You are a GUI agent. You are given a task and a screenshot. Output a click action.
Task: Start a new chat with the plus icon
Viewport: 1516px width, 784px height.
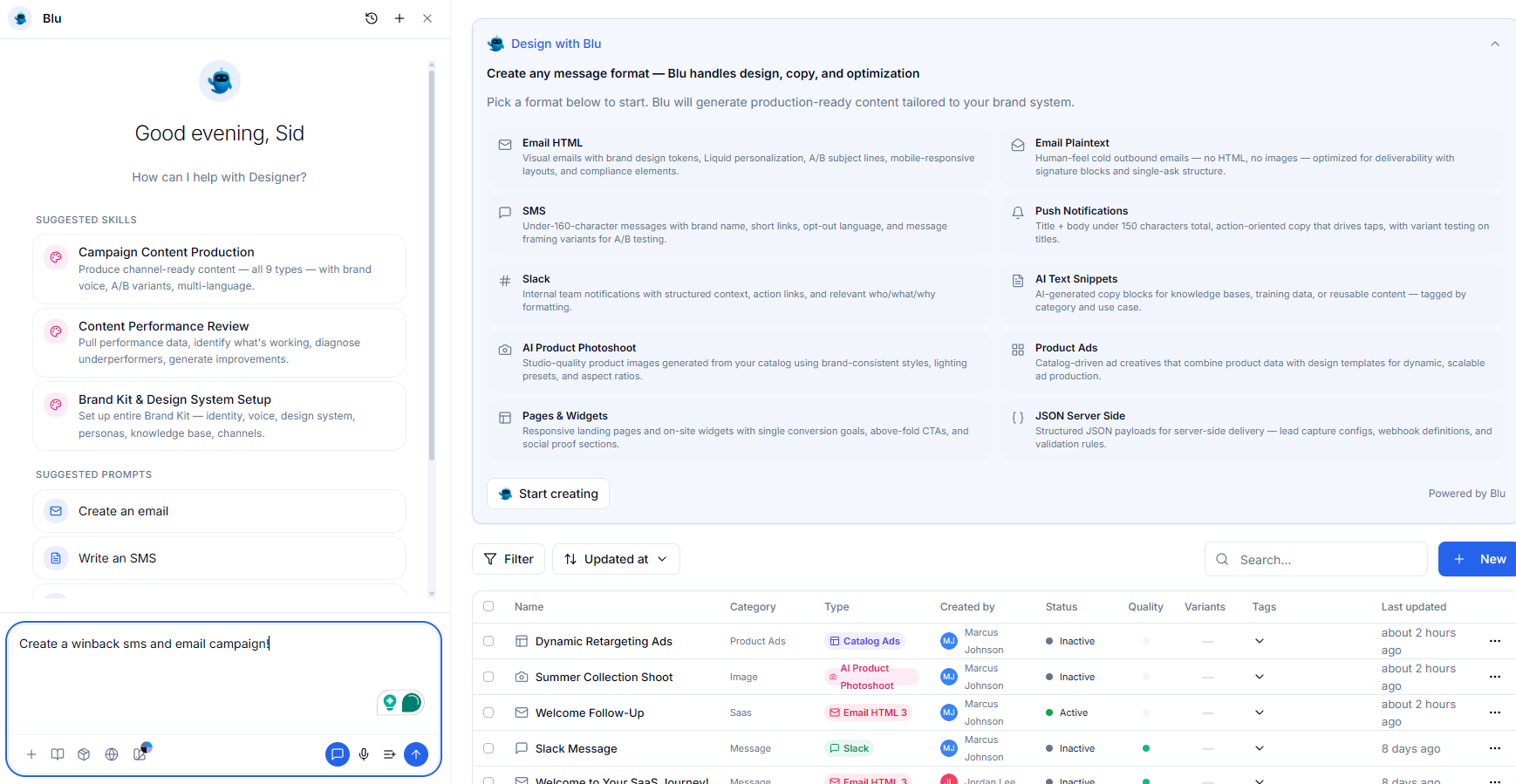point(399,18)
